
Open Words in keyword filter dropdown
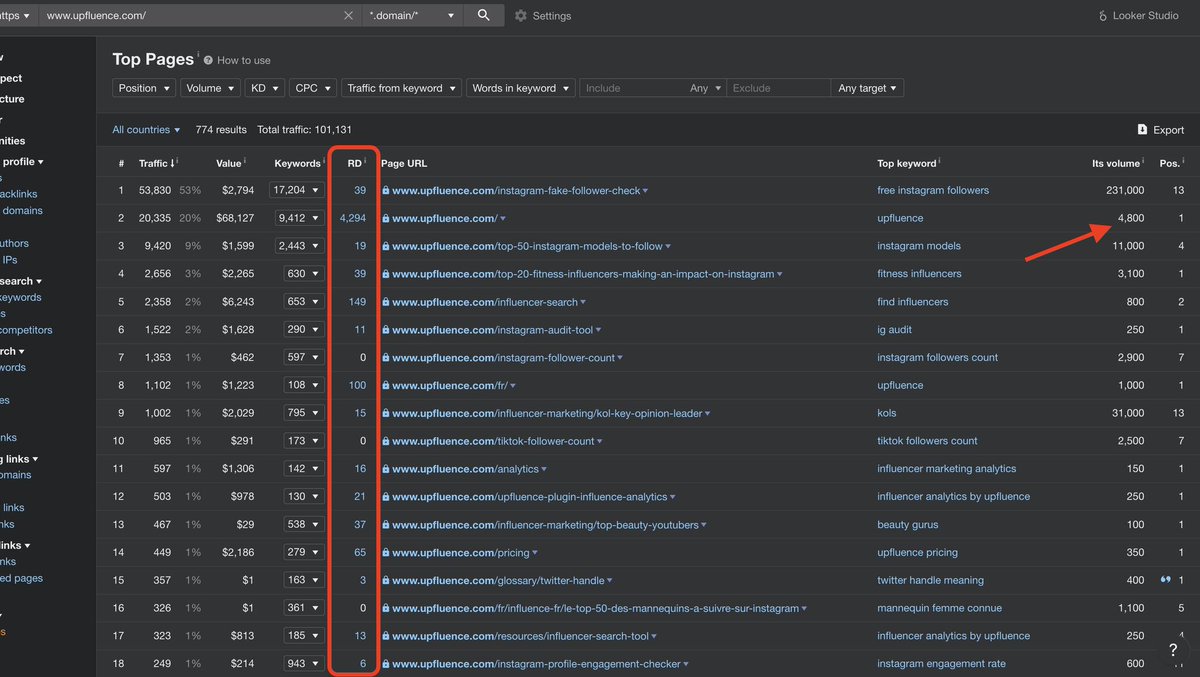pyautogui.click(x=520, y=88)
